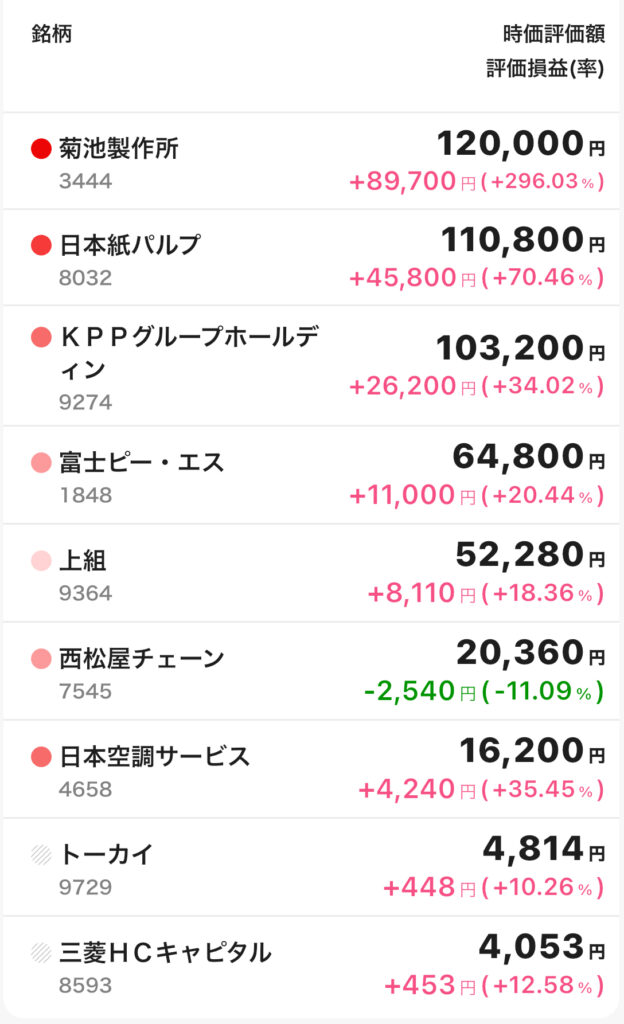
Task: Click the red dot beside 日本空調サービス
Action: click(x=41, y=756)
